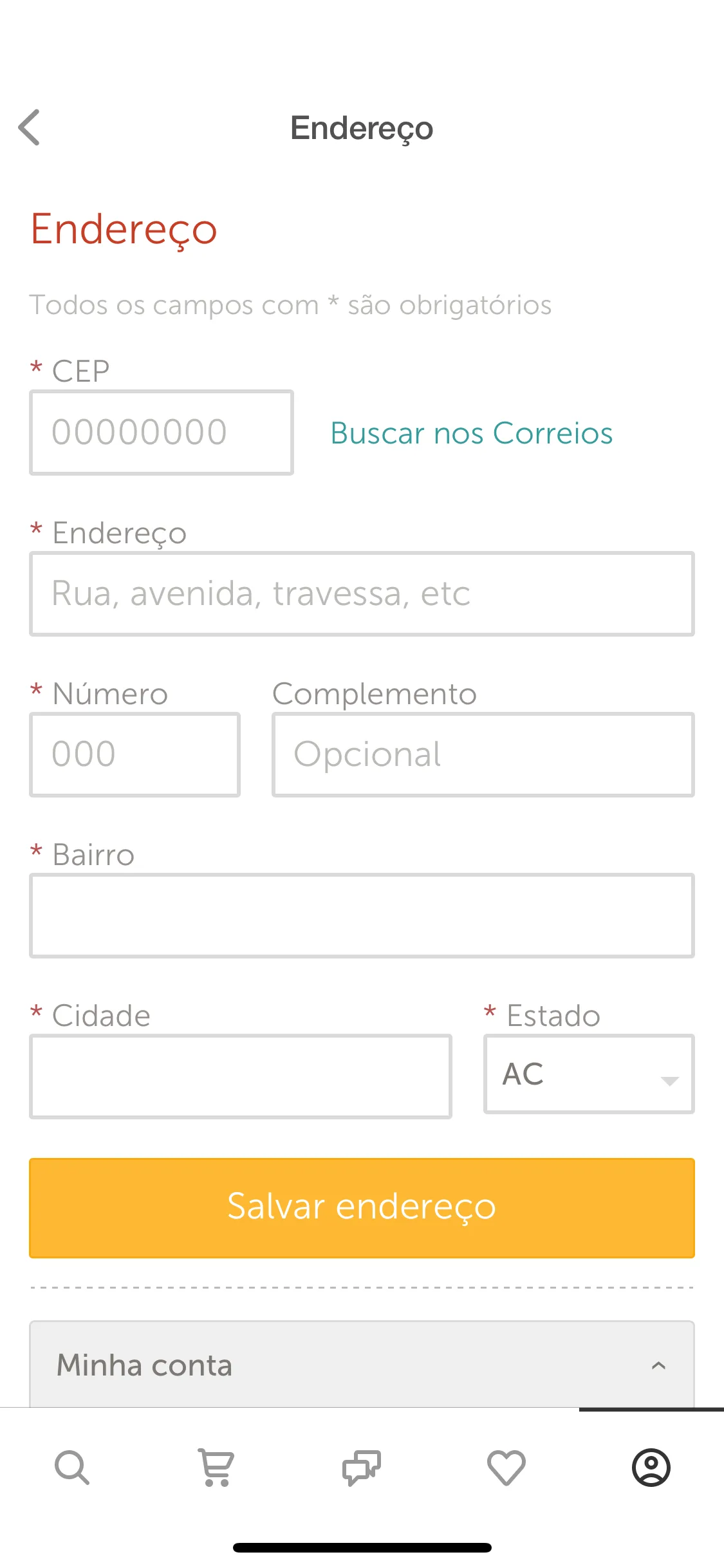Open favorites with the heart icon
The image size is (724, 1568).
click(x=506, y=1468)
